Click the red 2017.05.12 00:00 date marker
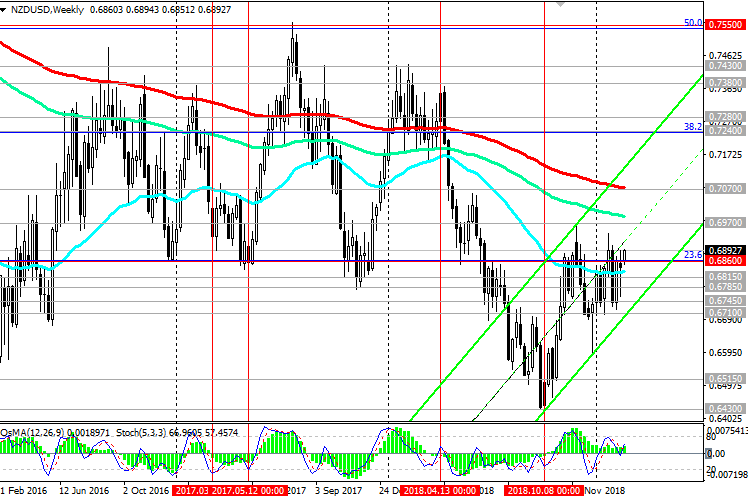The width and height of the screenshot is (748, 501). pyautogui.click(x=249, y=491)
